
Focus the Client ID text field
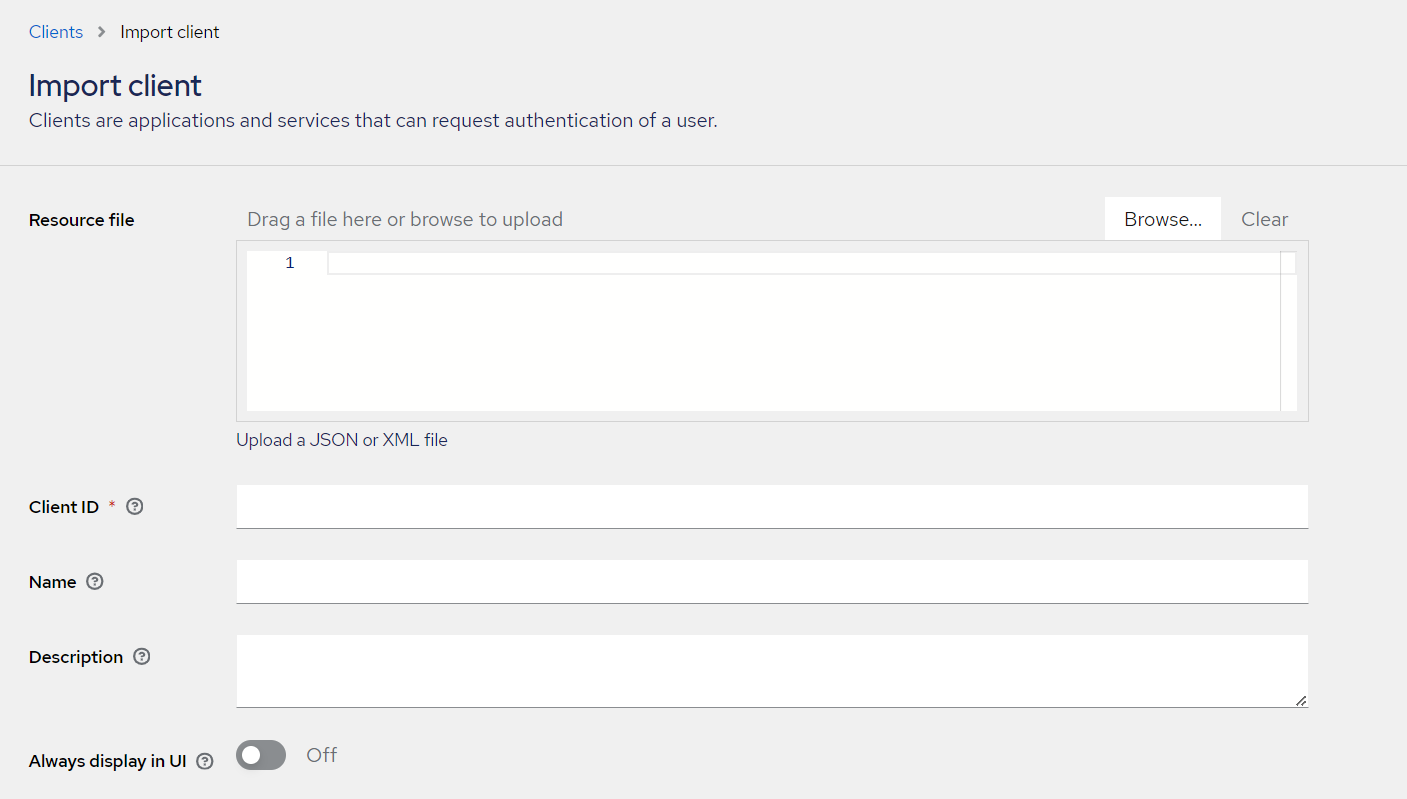click(x=771, y=507)
